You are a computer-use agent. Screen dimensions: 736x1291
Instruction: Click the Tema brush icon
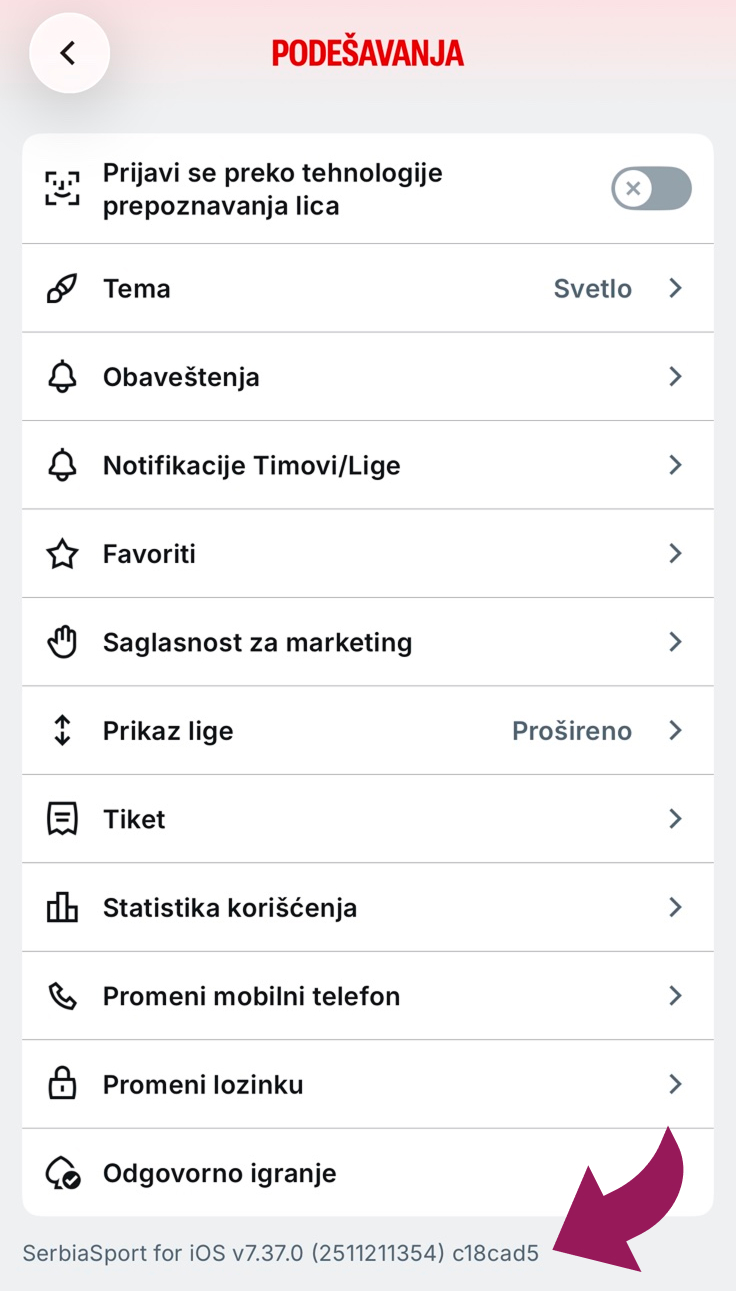(62, 289)
